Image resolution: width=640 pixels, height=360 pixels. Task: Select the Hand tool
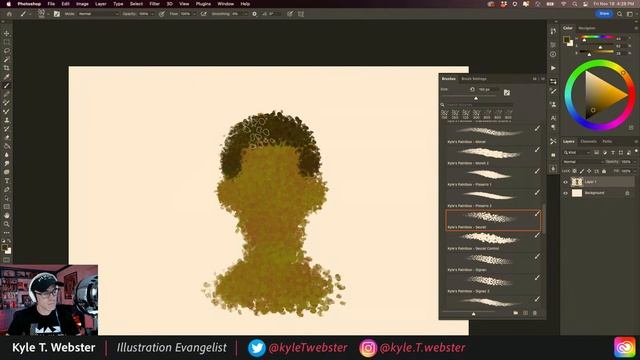pos(7,216)
